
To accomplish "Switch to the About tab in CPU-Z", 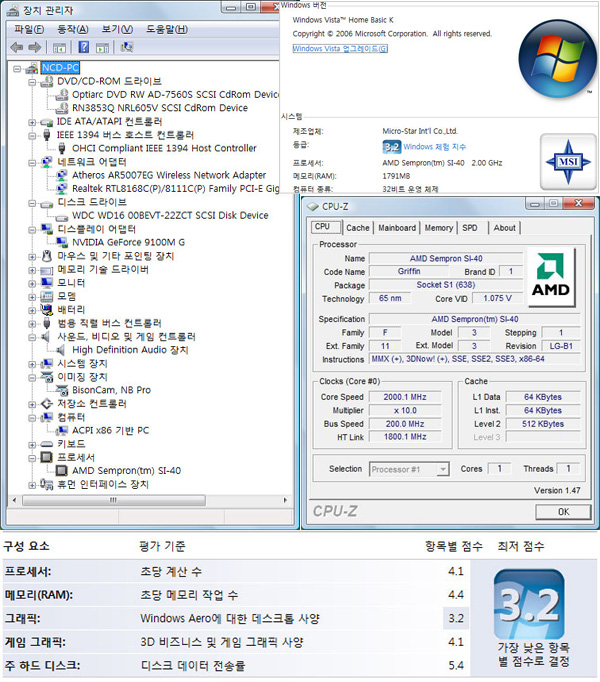I will pyautogui.click(x=504, y=228).
